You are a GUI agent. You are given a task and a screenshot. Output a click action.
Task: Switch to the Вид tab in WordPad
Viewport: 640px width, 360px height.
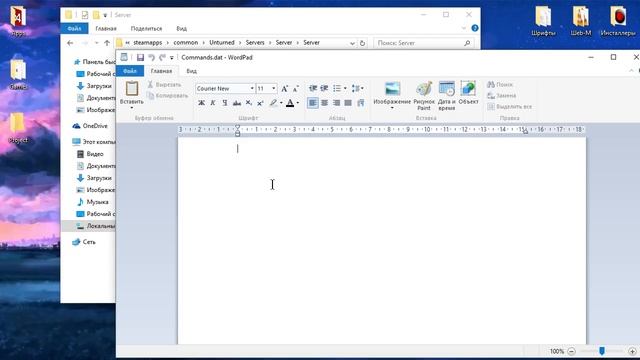pyautogui.click(x=191, y=71)
